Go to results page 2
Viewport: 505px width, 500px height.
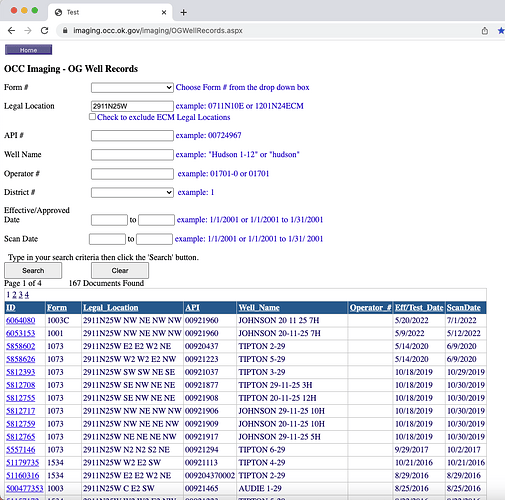click(x=14, y=295)
